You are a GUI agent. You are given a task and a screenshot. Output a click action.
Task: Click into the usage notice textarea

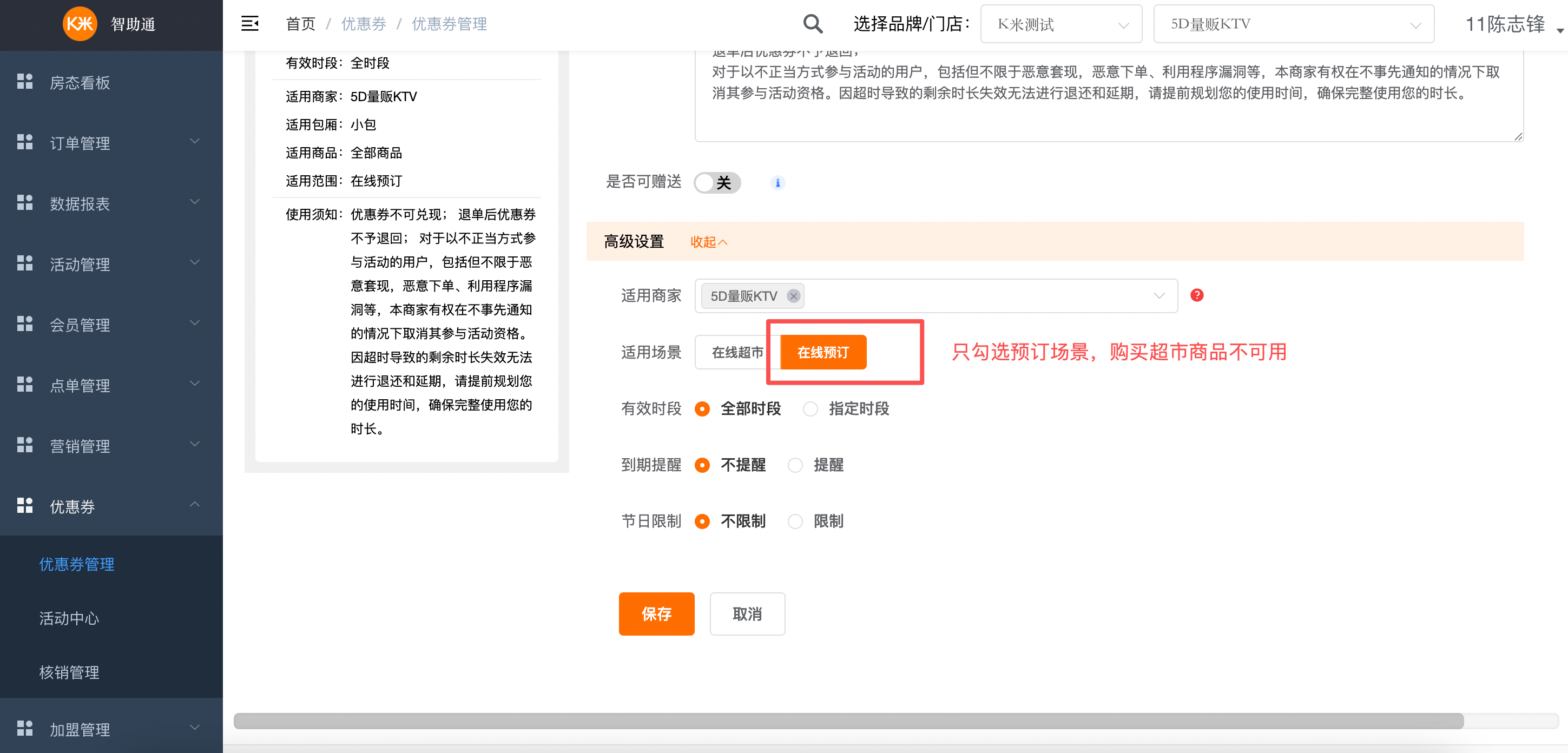coord(1109,96)
